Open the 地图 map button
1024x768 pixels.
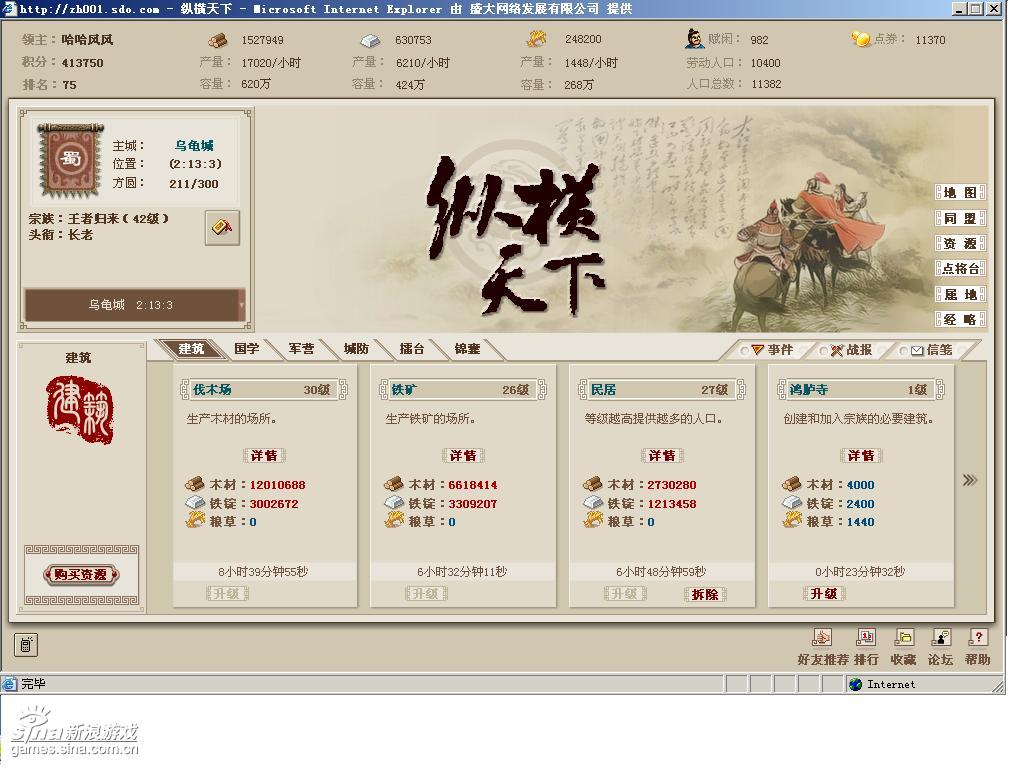(960, 193)
